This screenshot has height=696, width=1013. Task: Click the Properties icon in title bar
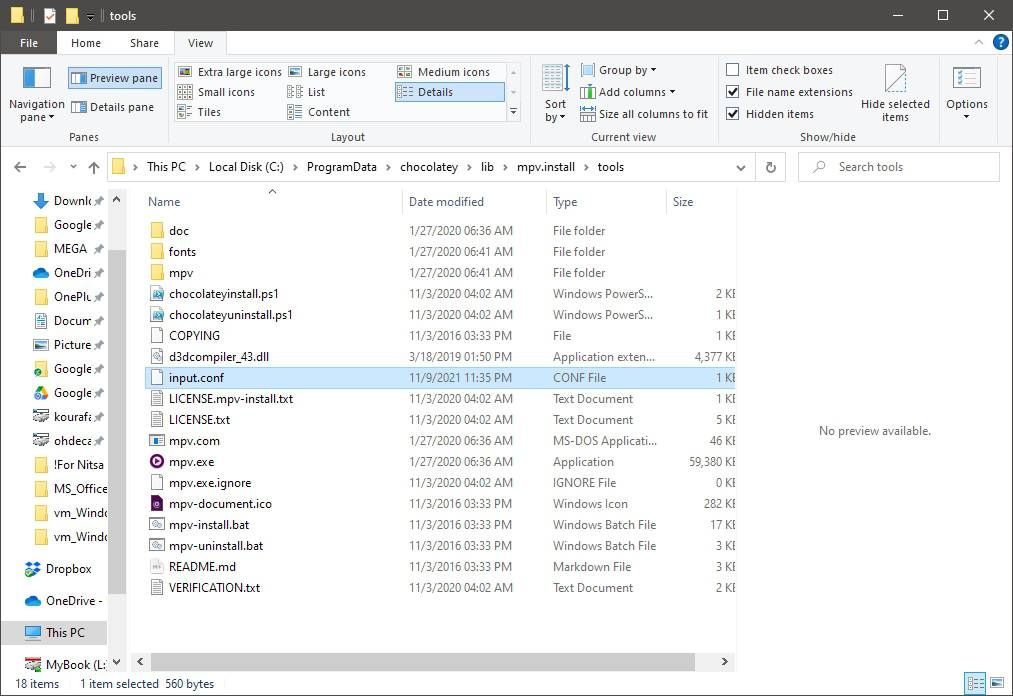pos(50,16)
